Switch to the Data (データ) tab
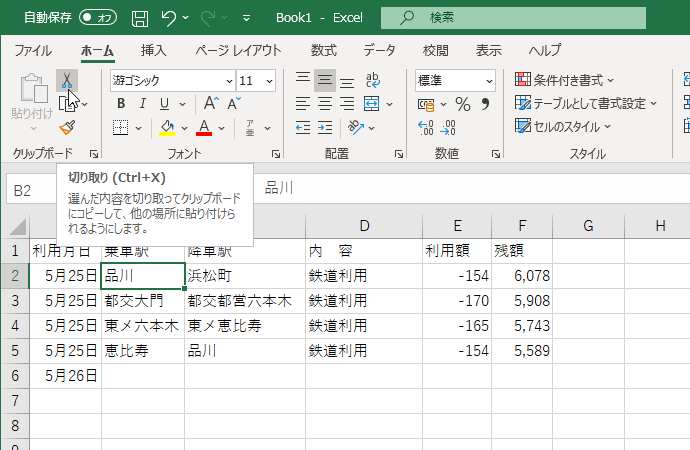This screenshot has width=690, height=450. (x=379, y=50)
